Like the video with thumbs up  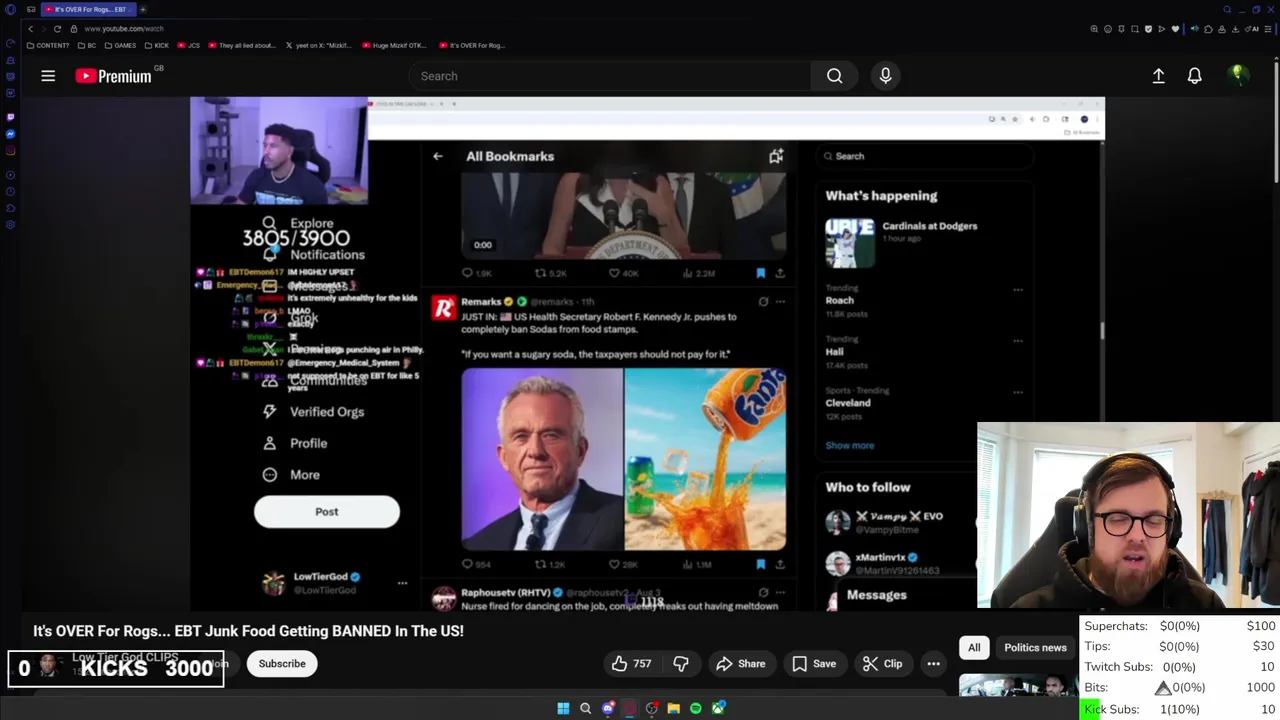[x=631, y=664]
